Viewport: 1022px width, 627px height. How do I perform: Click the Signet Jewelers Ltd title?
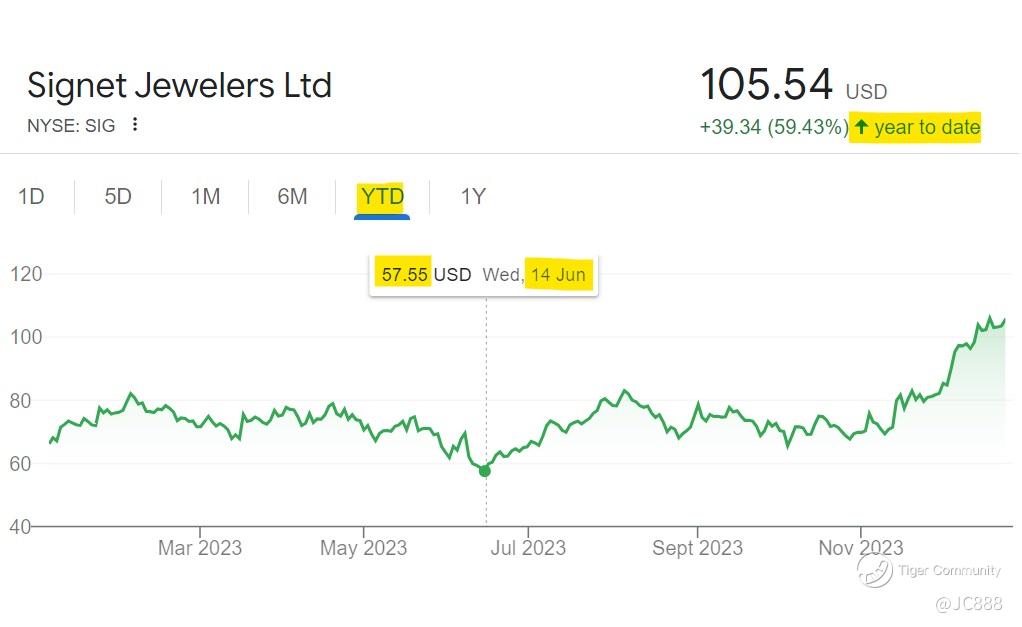(179, 85)
